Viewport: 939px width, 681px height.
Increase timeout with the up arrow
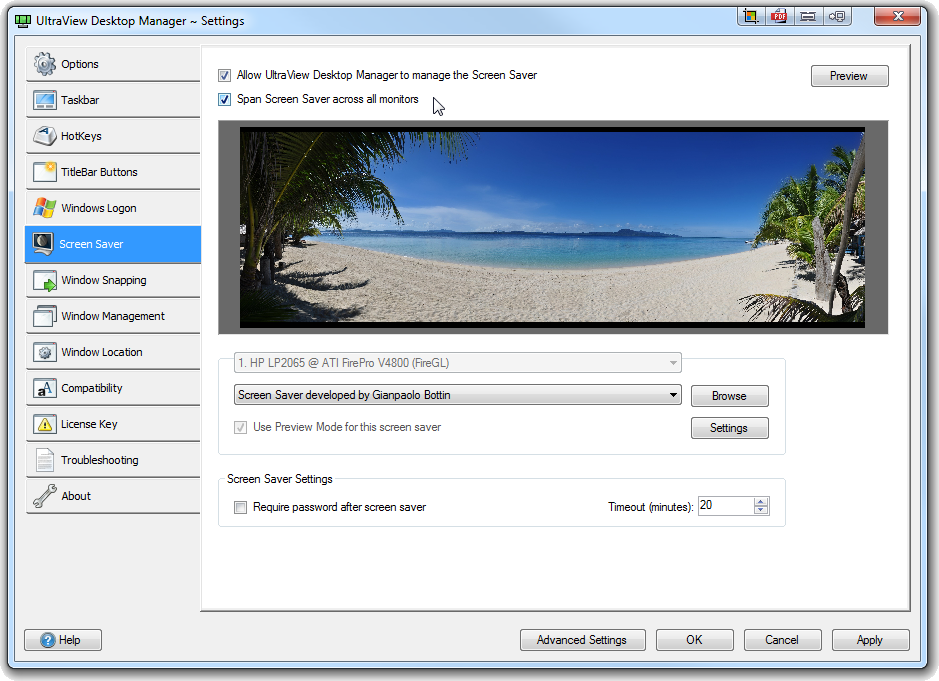761,502
